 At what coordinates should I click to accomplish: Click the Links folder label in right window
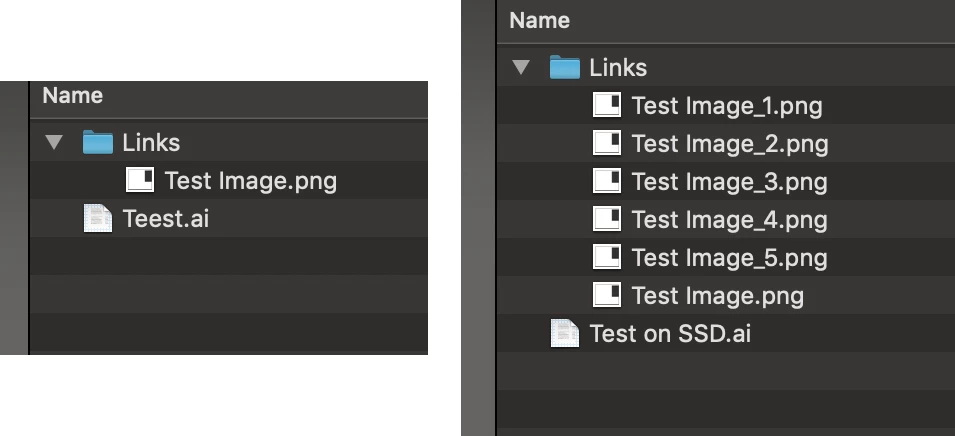[x=618, y=68]
